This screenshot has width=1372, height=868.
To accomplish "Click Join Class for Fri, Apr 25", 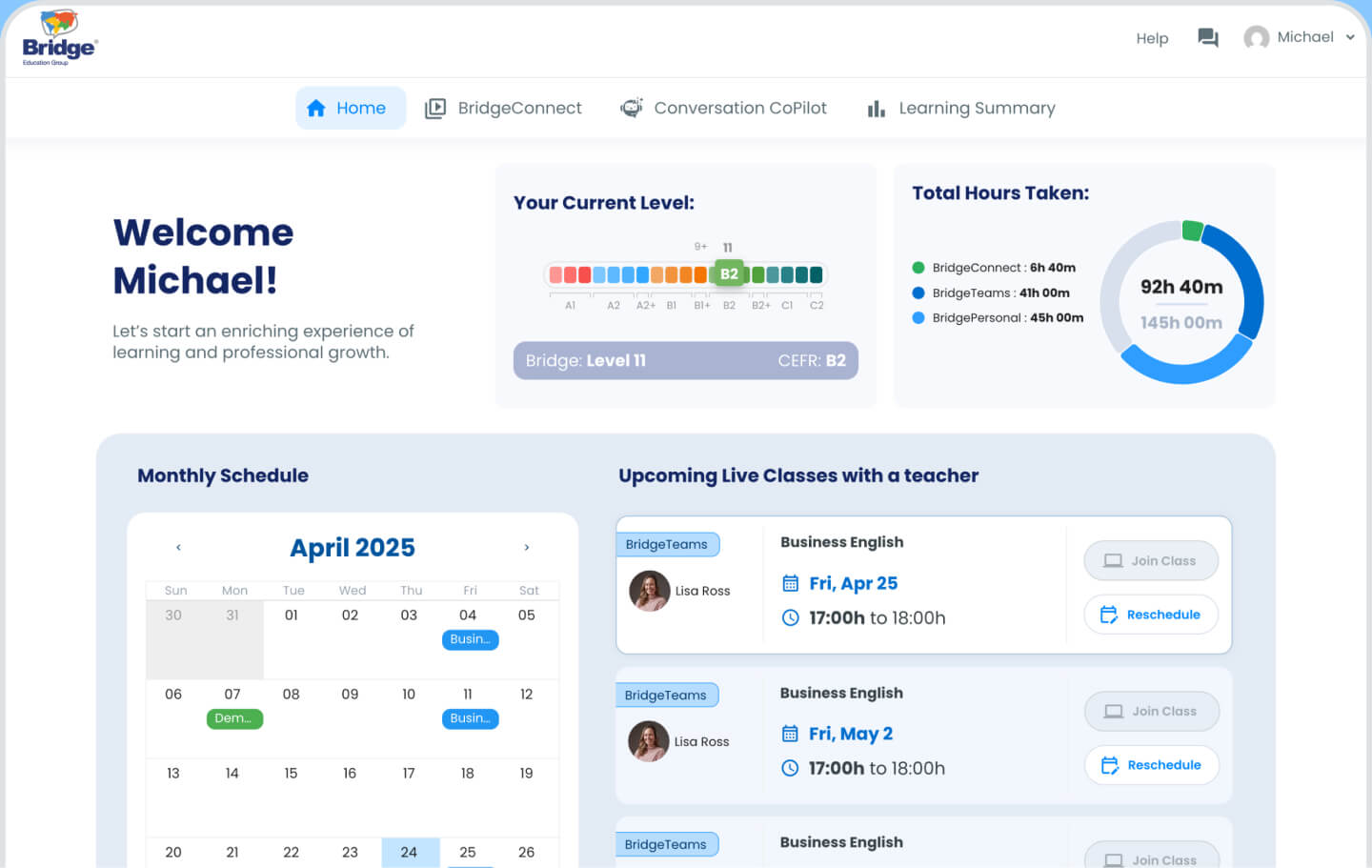I will (x=1151, y=561).
